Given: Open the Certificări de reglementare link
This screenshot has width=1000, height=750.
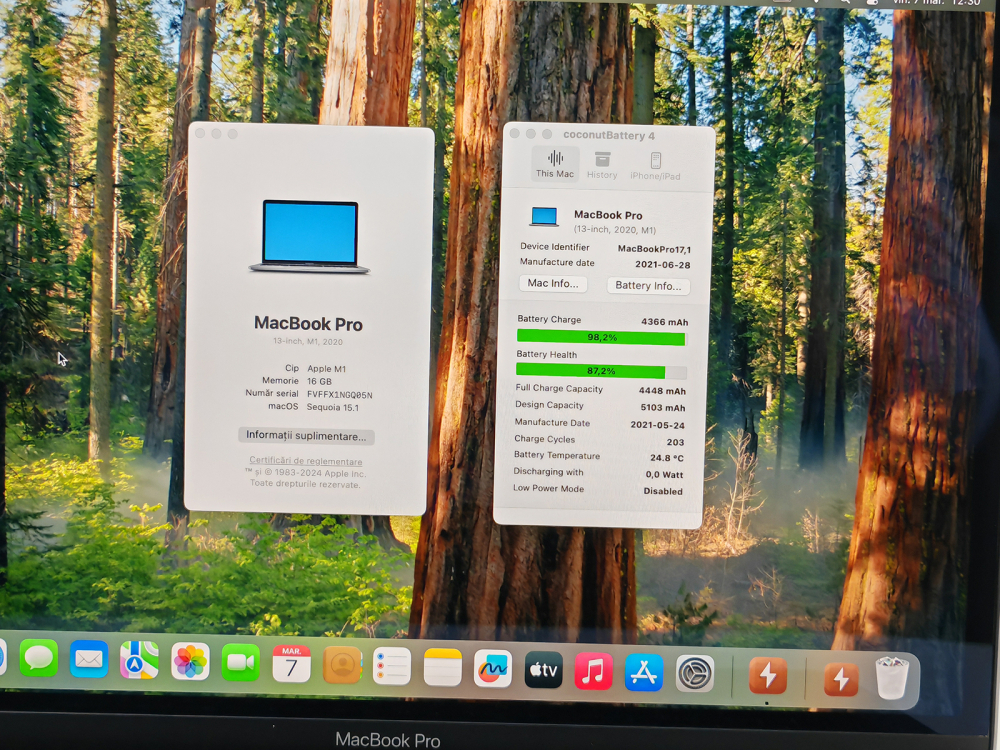Looking at the screenshot, I should click(x=305, y=461).
